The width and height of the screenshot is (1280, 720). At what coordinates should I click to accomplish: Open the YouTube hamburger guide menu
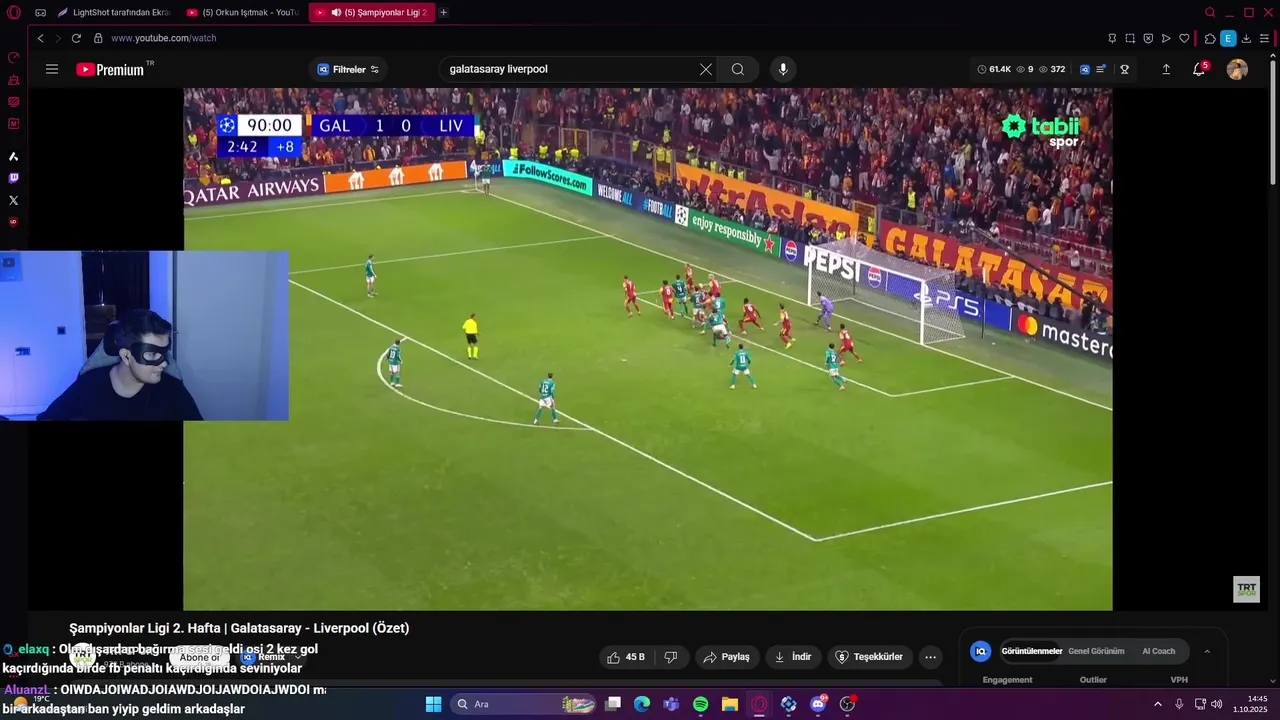(x=52, y=69)
